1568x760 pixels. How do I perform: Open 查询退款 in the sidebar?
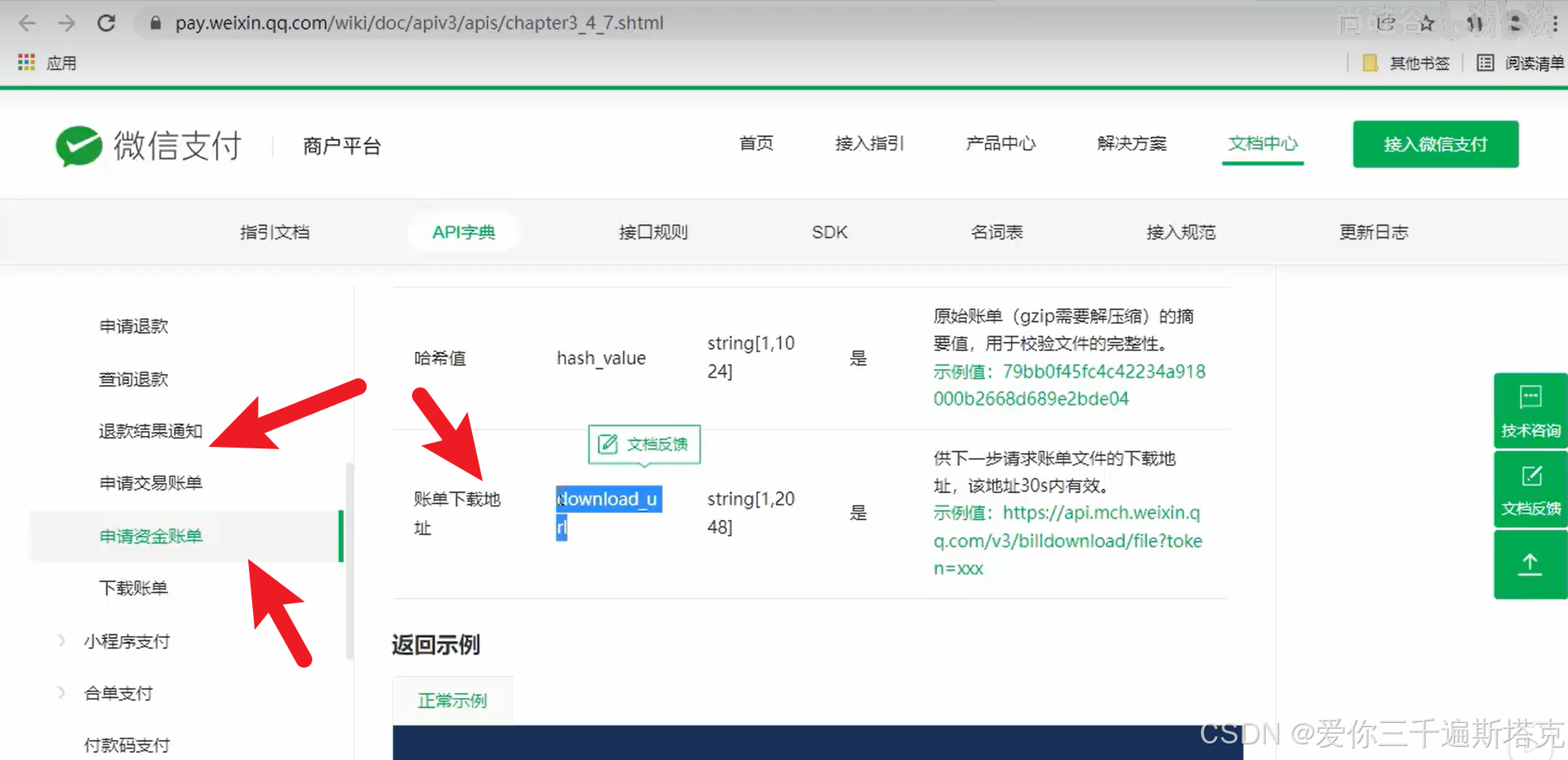pyautogui.click(x=133, y=379)
